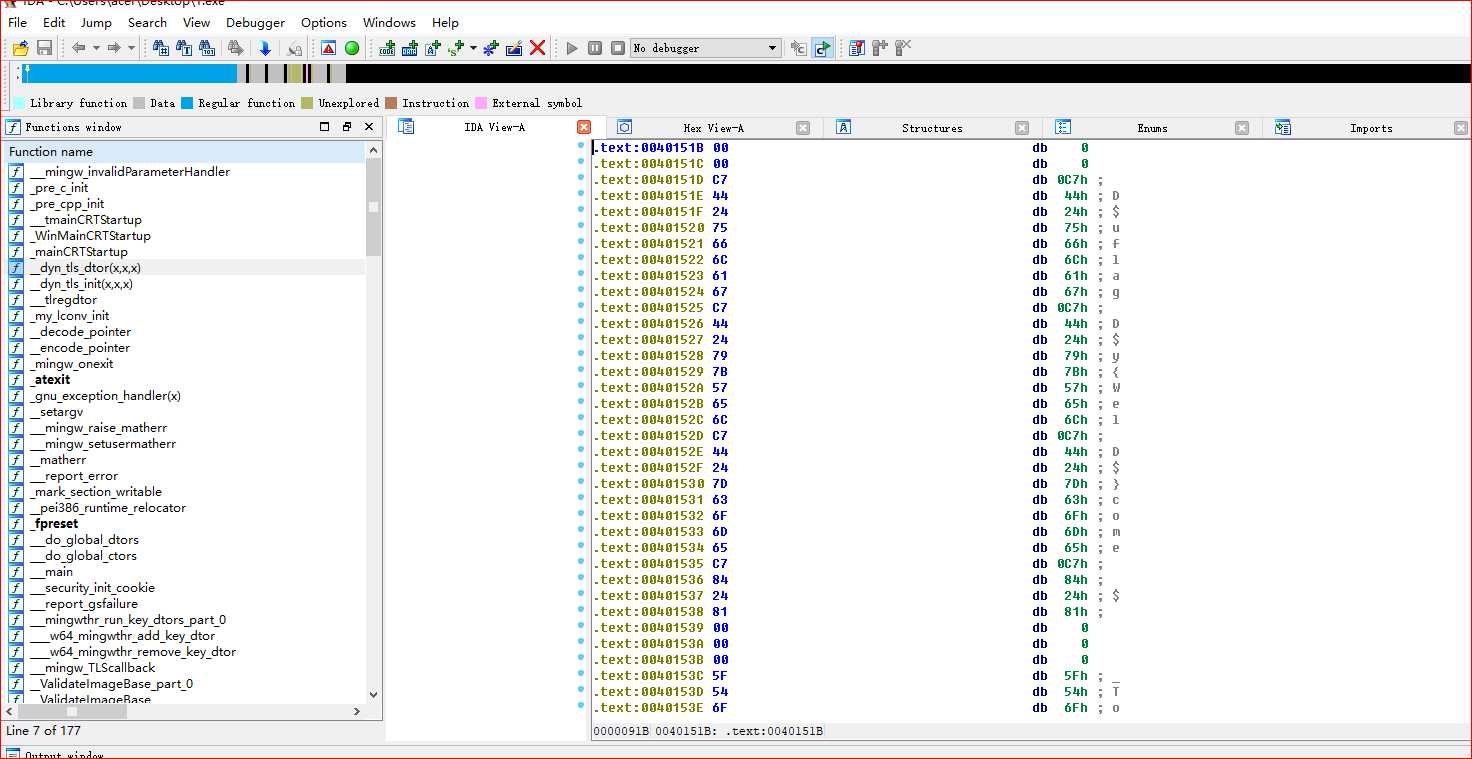Click Unexplored legend color swatch
This screenshot has height=759, width=1472.
[308, 103]
